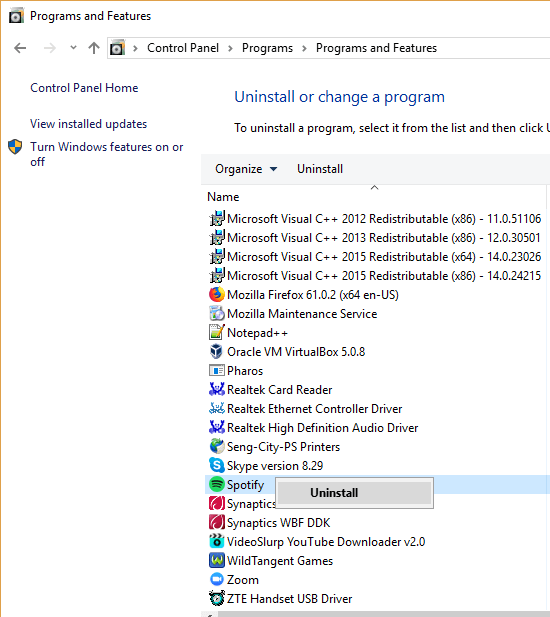Go back with the left arrow button
This screenshot has height=617, width=550.
(x=20, y=48)
